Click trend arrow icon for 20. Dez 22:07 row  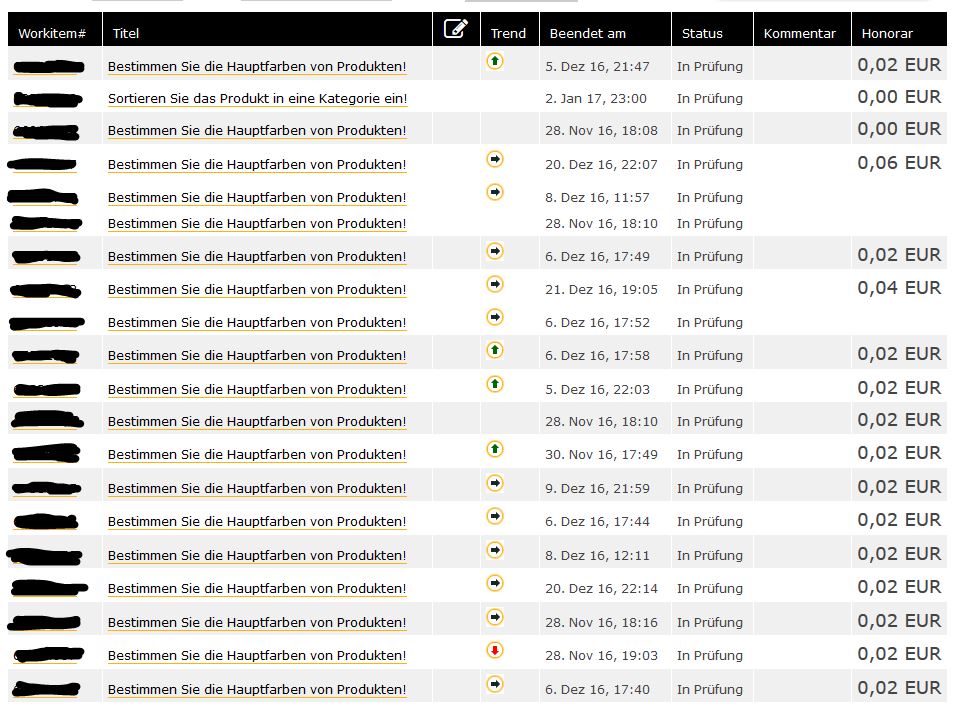tap(495, 159)
